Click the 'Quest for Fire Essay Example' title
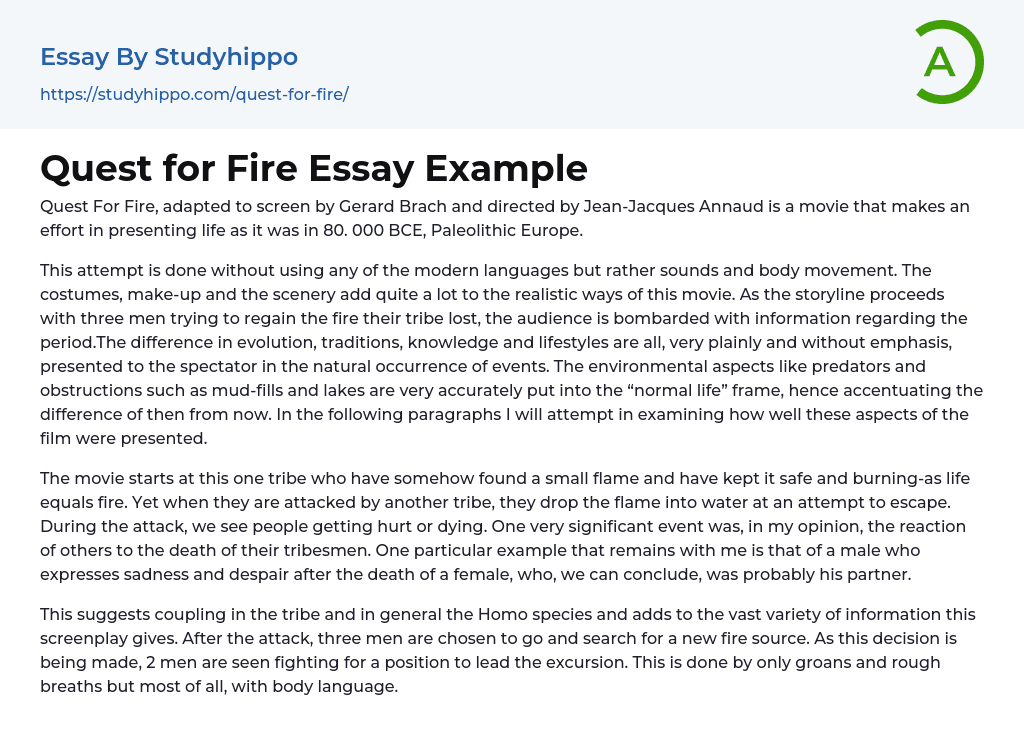 pyautogui.click(x=313, y=168)
